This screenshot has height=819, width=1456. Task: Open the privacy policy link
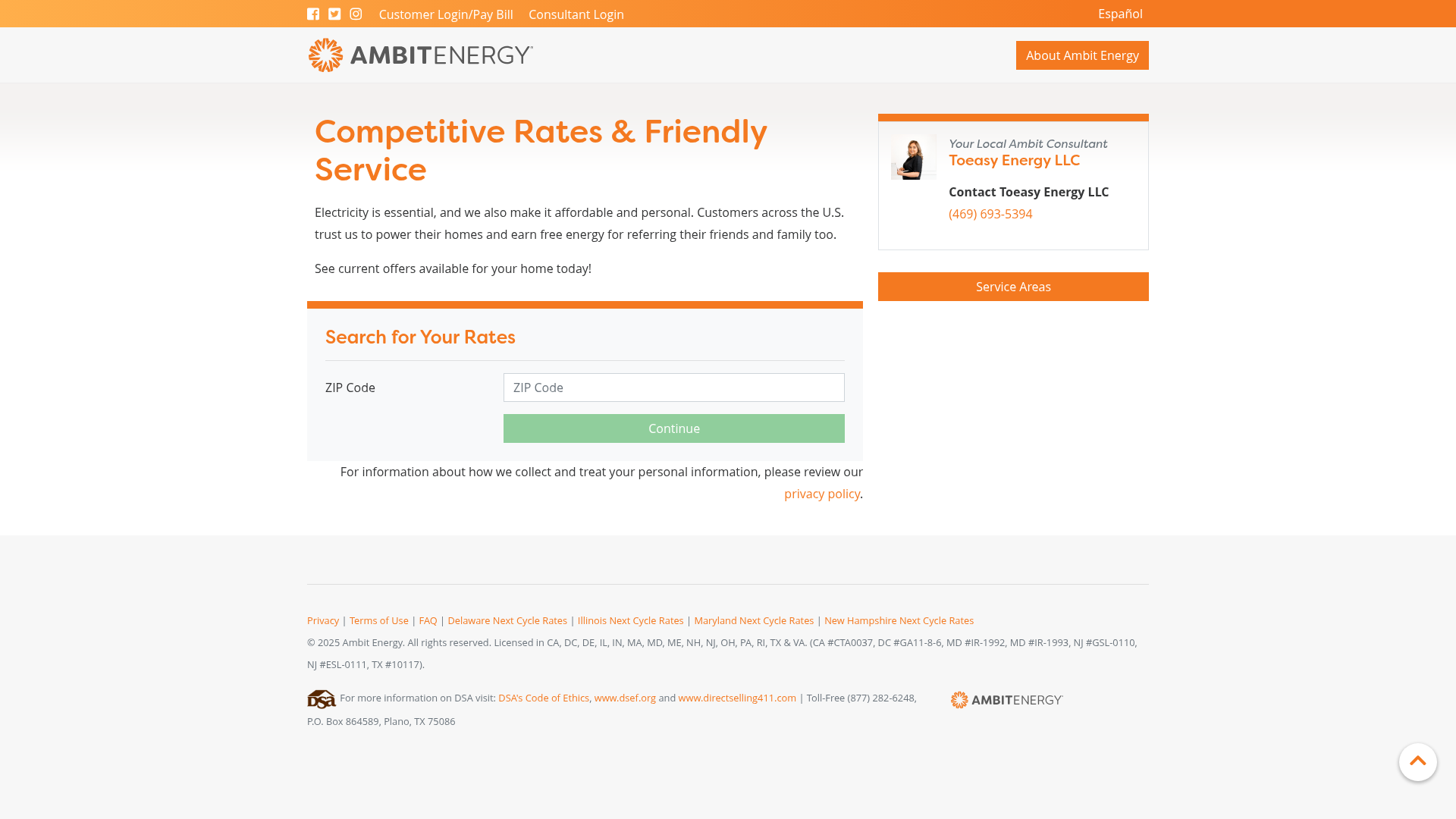[822, 494]
